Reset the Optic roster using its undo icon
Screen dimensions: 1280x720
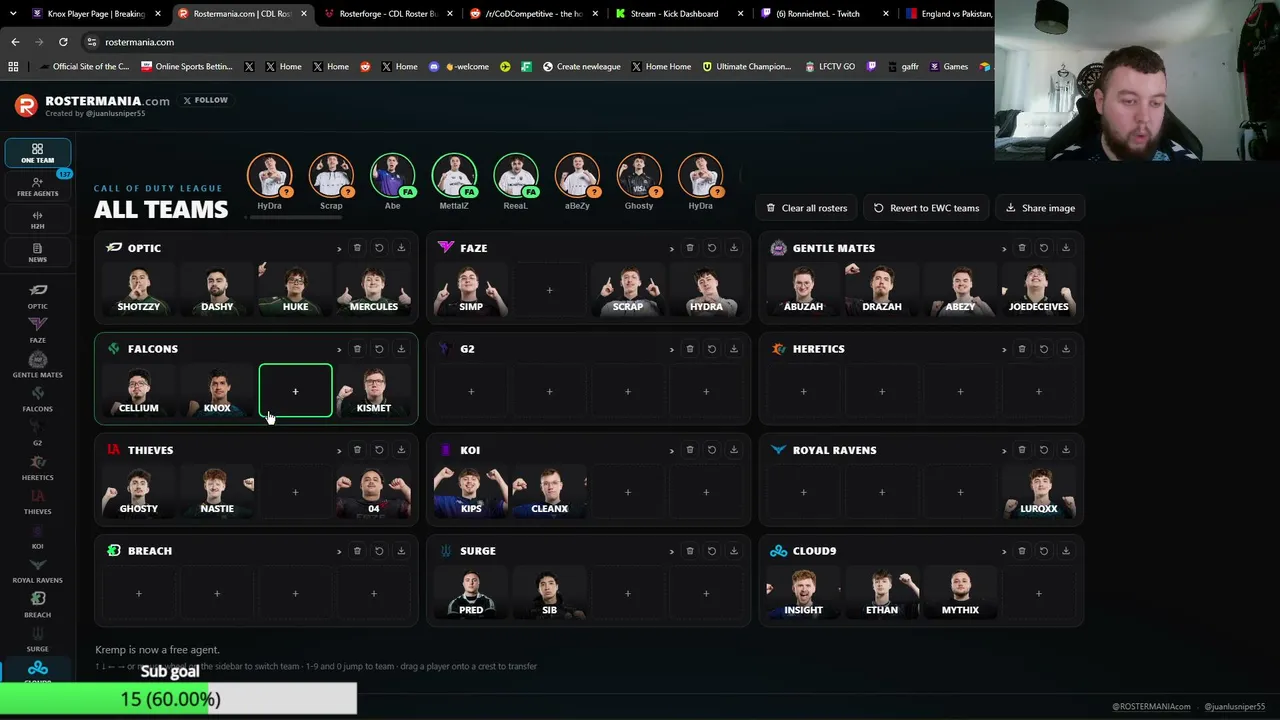[x=379, y=248]
